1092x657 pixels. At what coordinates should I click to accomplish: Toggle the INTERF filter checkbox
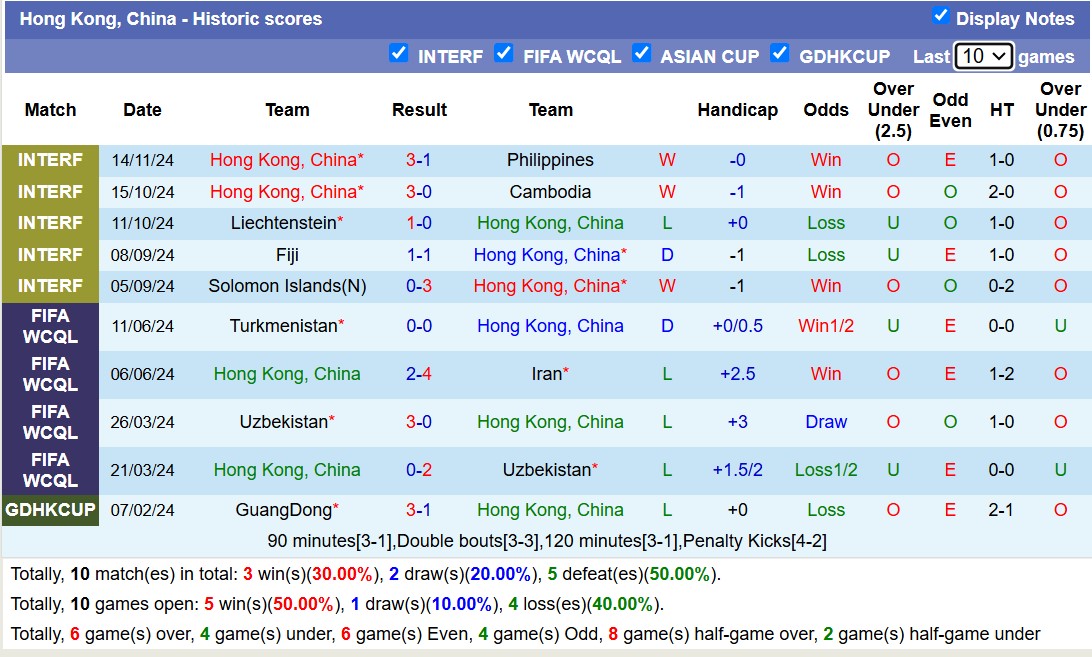pos(398,53)
